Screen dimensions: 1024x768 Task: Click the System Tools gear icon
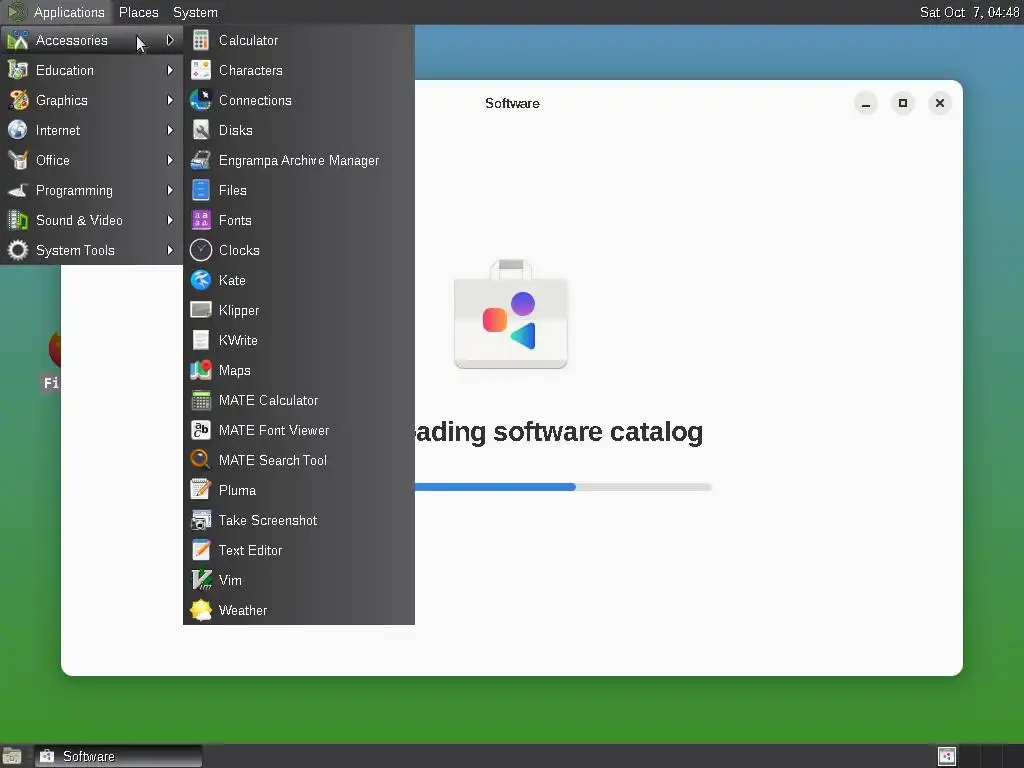coord(18,250)
